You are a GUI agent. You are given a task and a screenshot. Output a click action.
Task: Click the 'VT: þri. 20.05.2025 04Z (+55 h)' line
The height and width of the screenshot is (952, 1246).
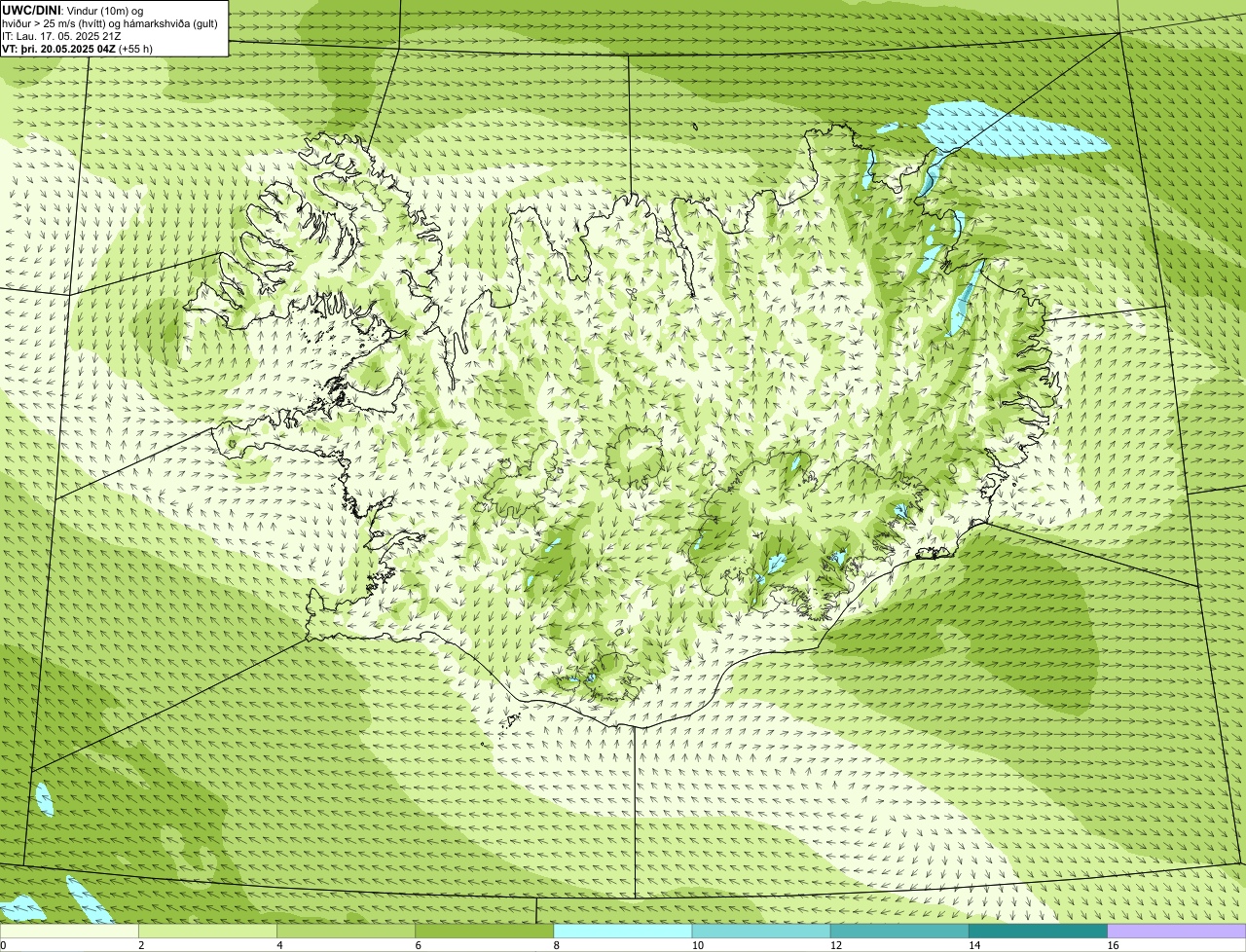pyautogui.click(x=77, y=49)
